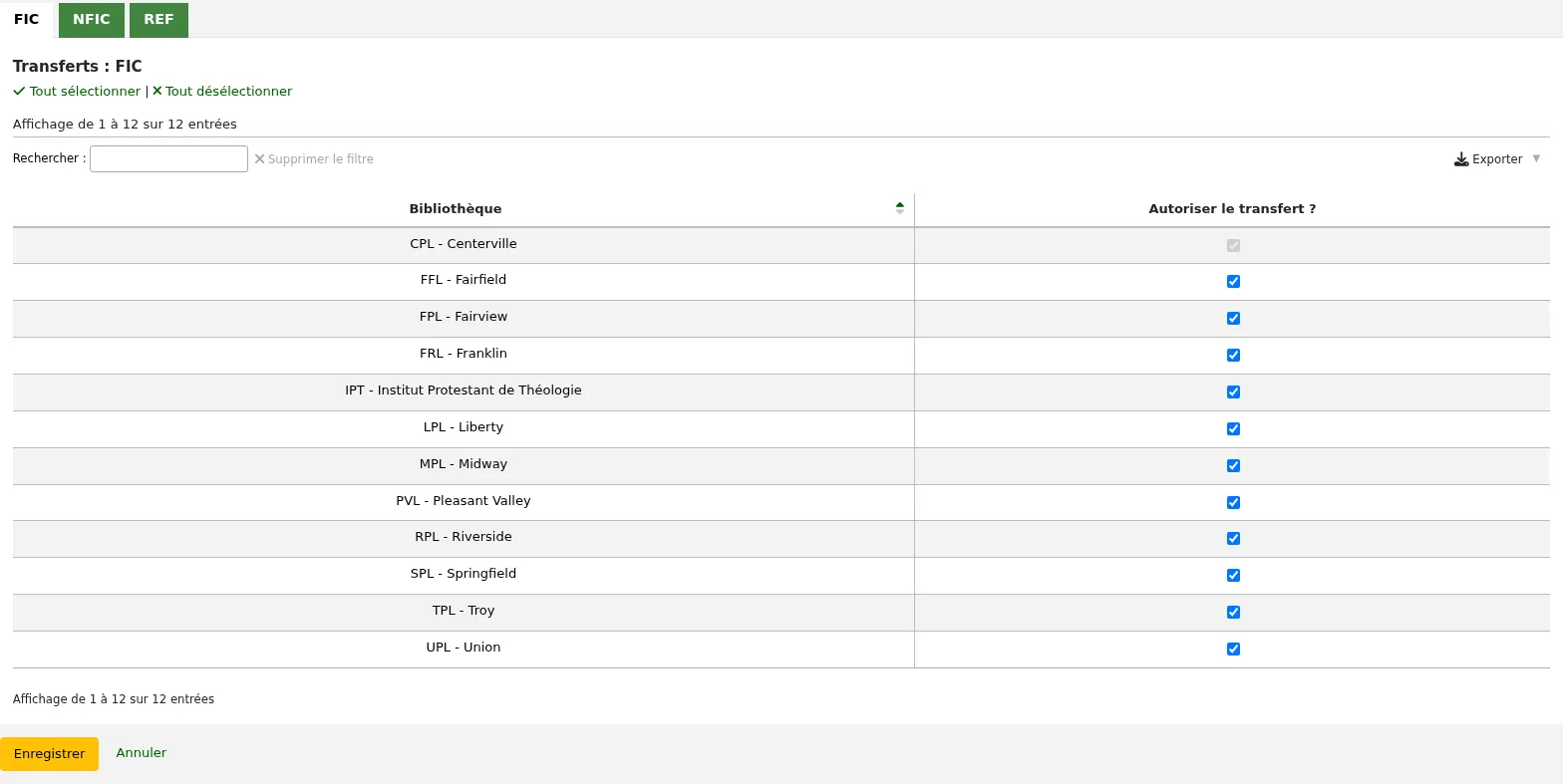This screenshot has width=1563, height=784.
Task: Focus the Rechercher search field
Action: point(168,158)
